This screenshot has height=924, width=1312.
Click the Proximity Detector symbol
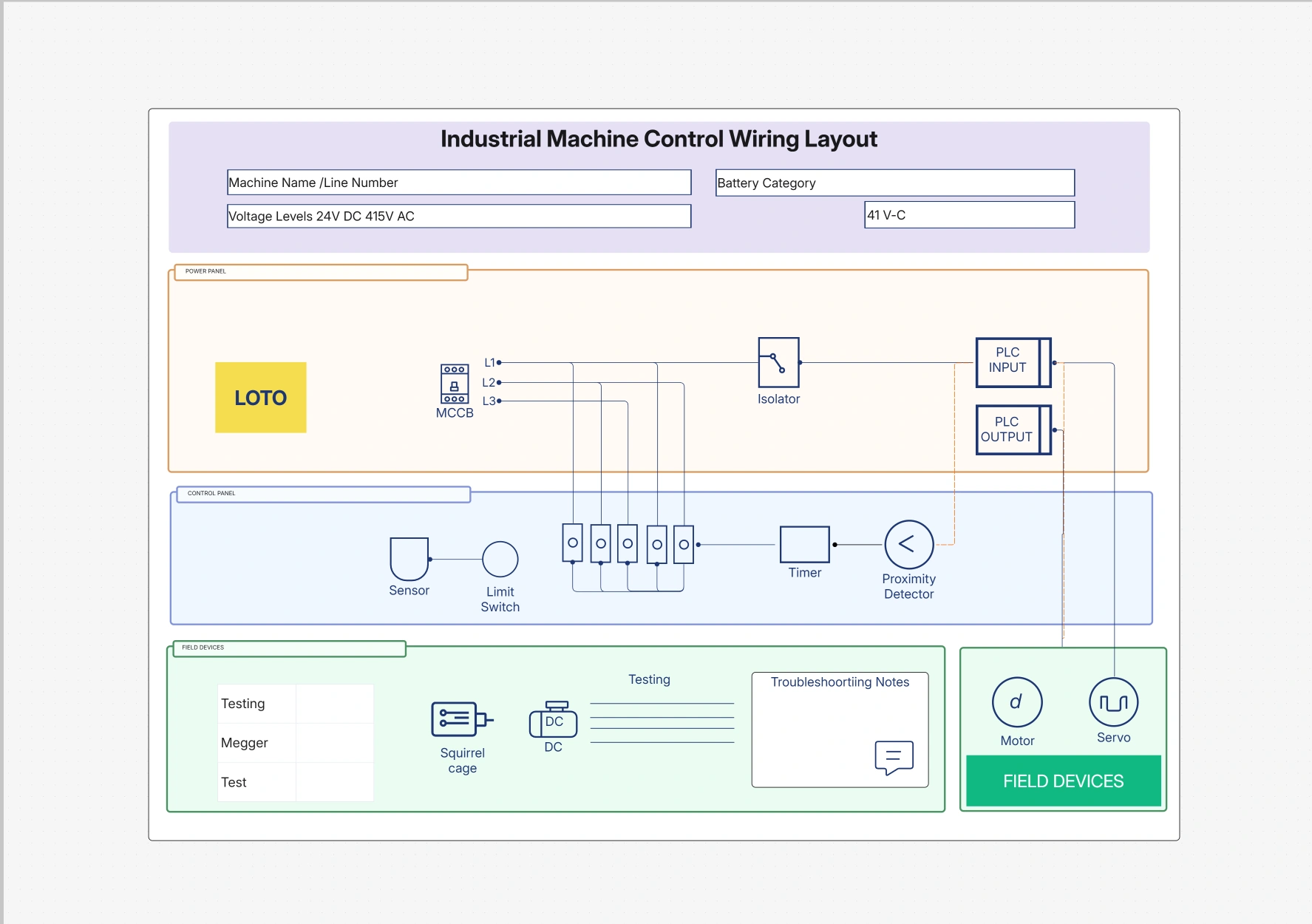[x=908, y=545]
